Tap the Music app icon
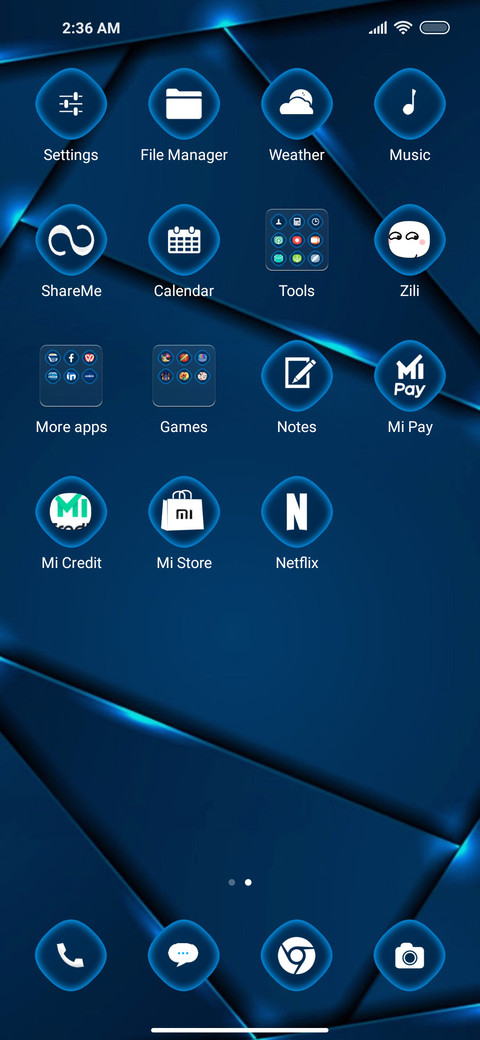This screenshot has height=1040, width=480. click(410, 103)
